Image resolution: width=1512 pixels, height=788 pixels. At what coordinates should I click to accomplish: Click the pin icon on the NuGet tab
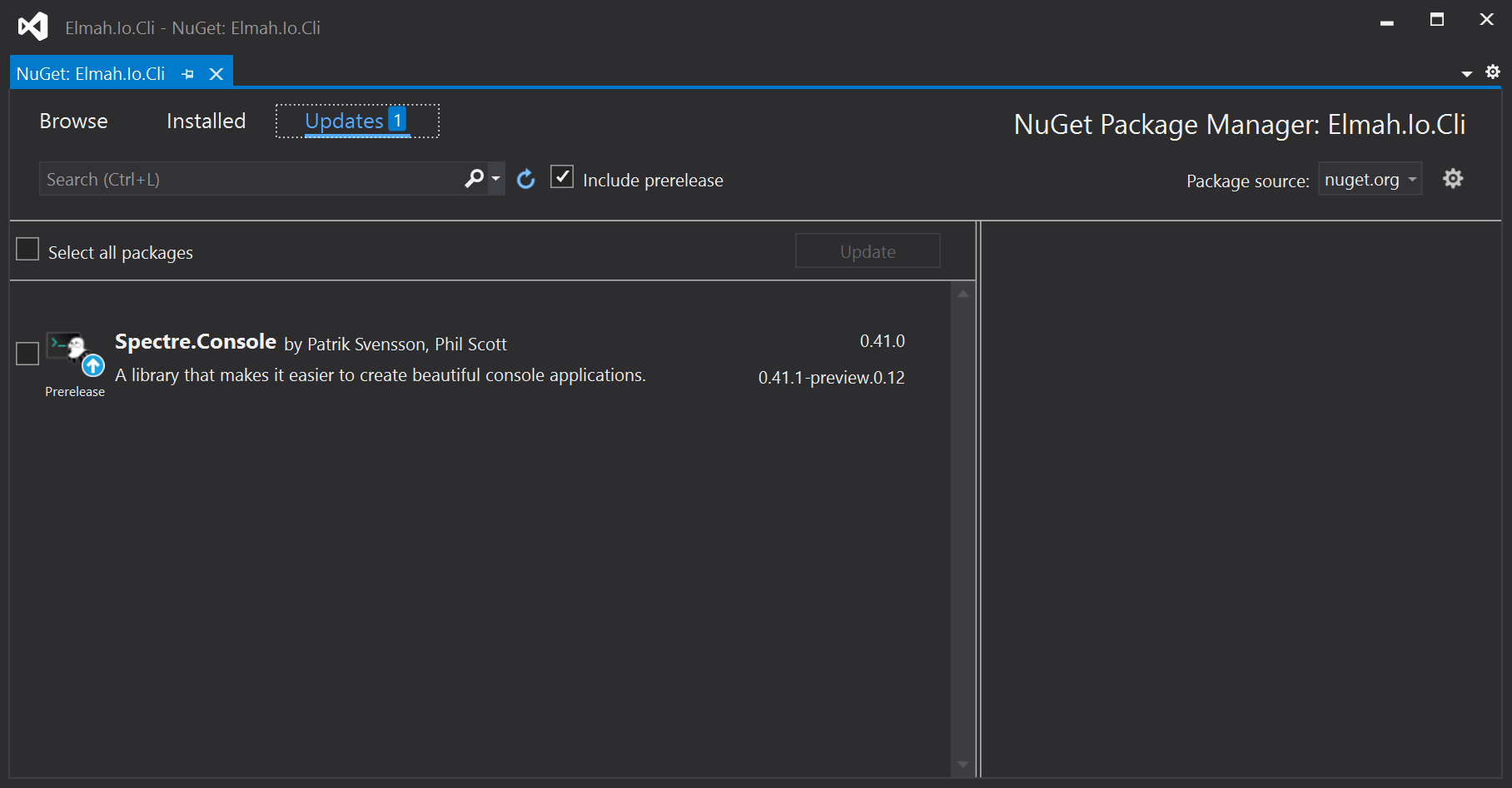[x=187, y=73]
